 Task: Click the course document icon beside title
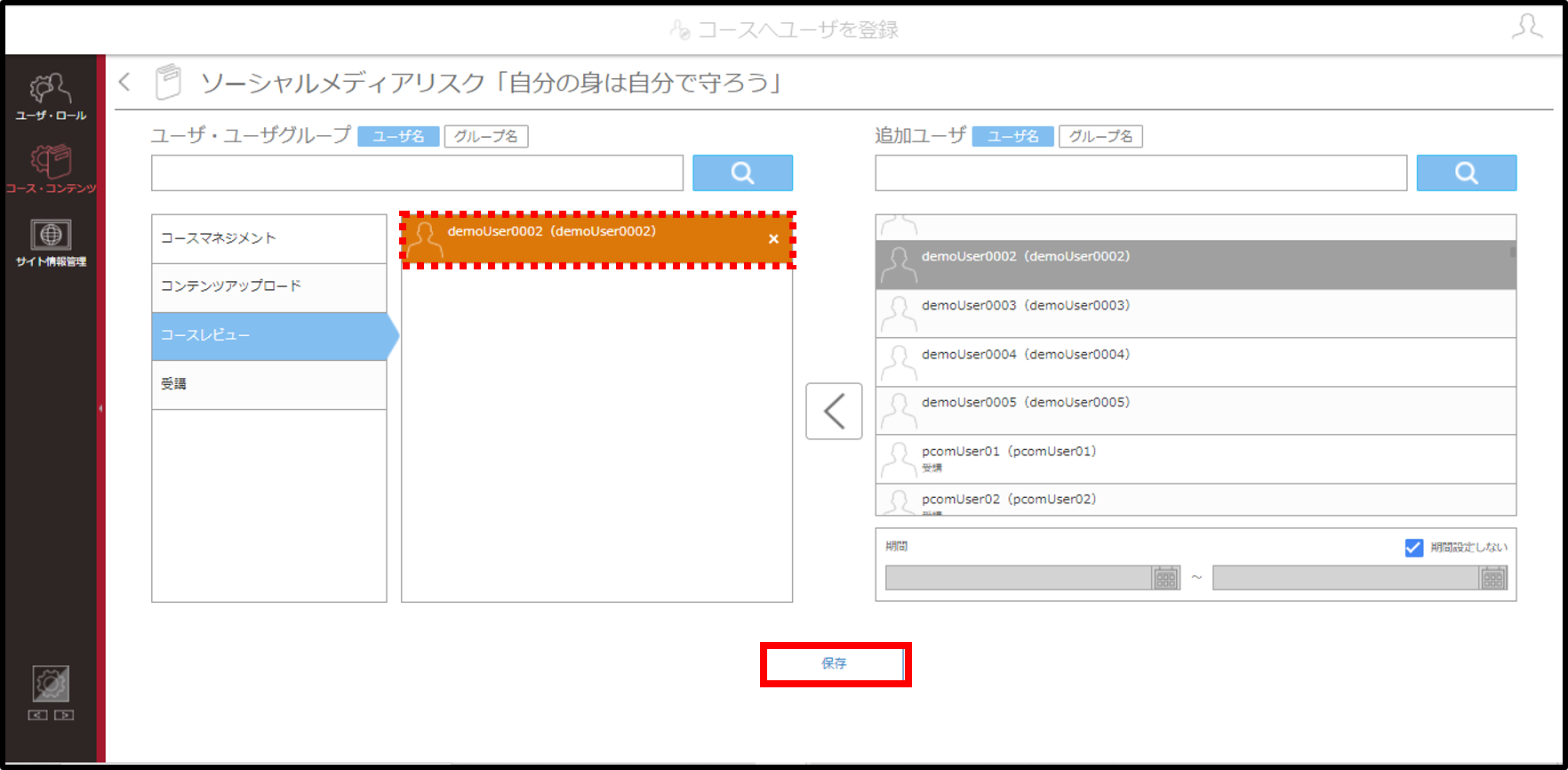168,82
